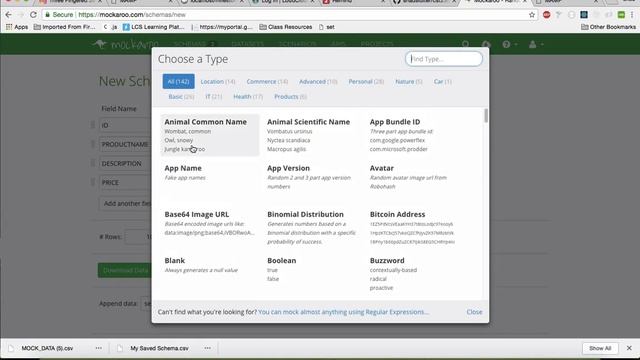Open Imported From Firefox bookmarks folder

pyautogui.click(x=64, y=27)
